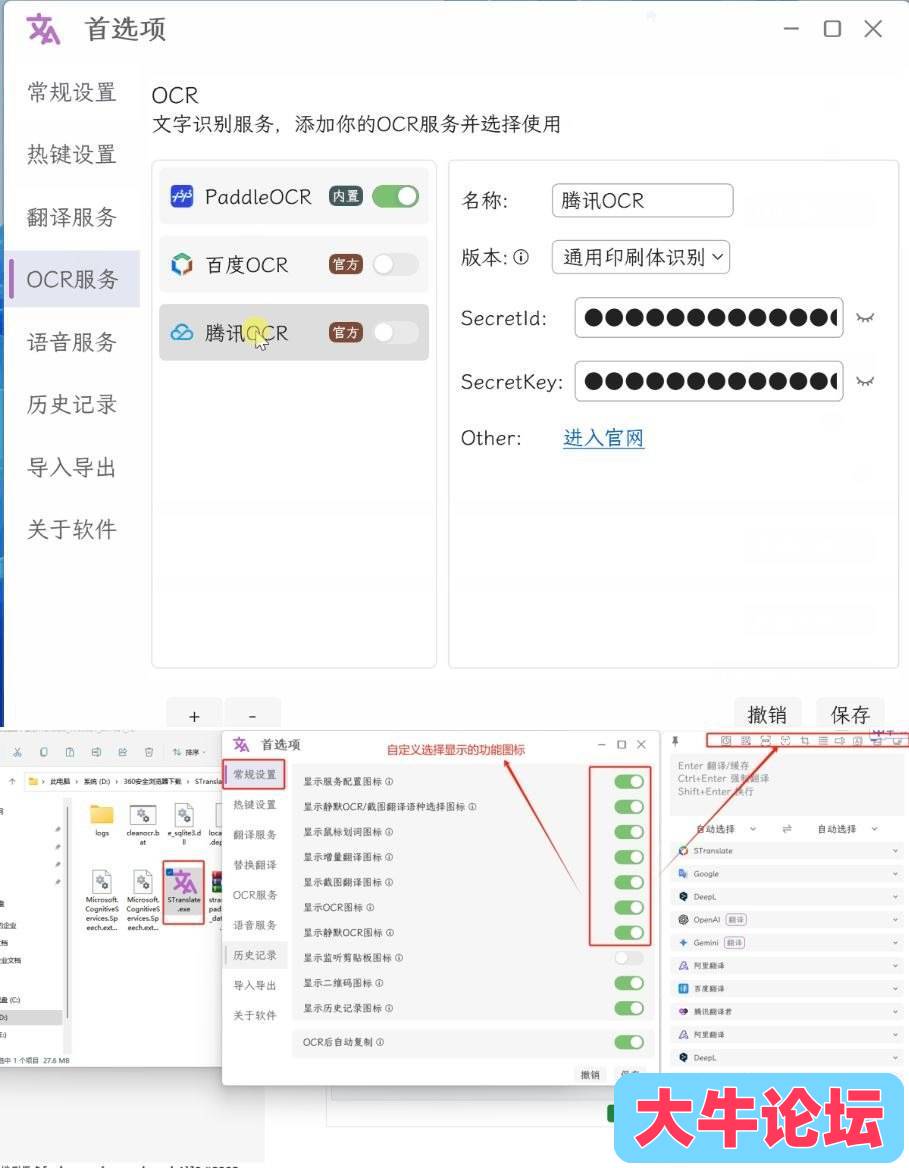Viewport: 909px width, 1168px height.
Task: Open 语音服务 in the OCR preferences sidebar
Action: click(72, 342)
